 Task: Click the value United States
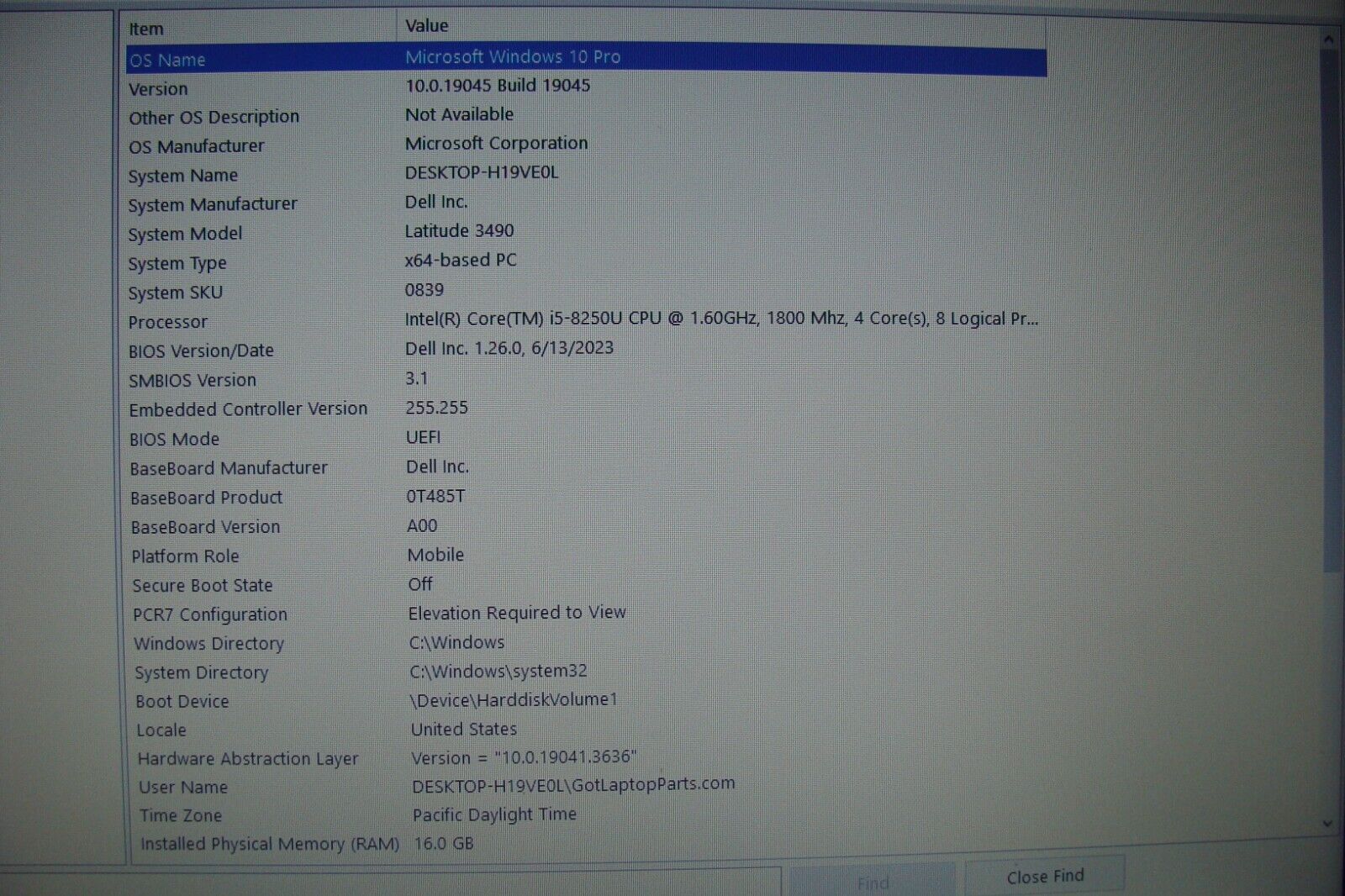pos(464,730)
